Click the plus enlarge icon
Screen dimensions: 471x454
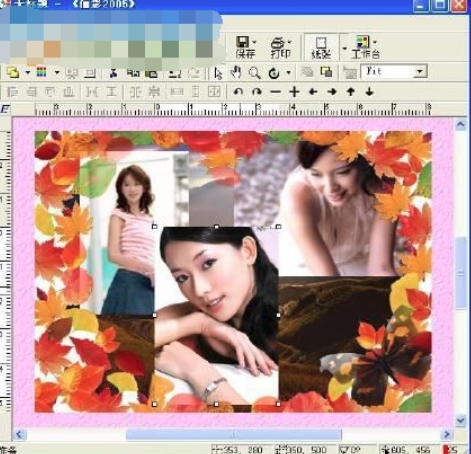pos(294,92)
